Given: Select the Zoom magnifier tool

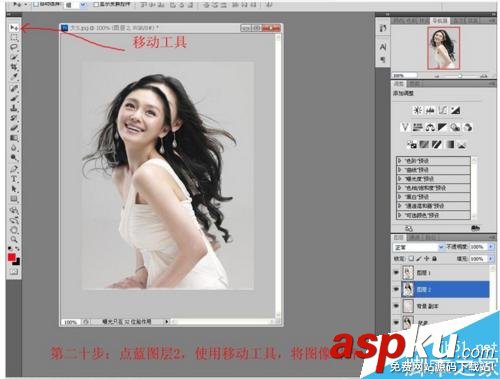Looking at the screenshot, I should [14, 239].
